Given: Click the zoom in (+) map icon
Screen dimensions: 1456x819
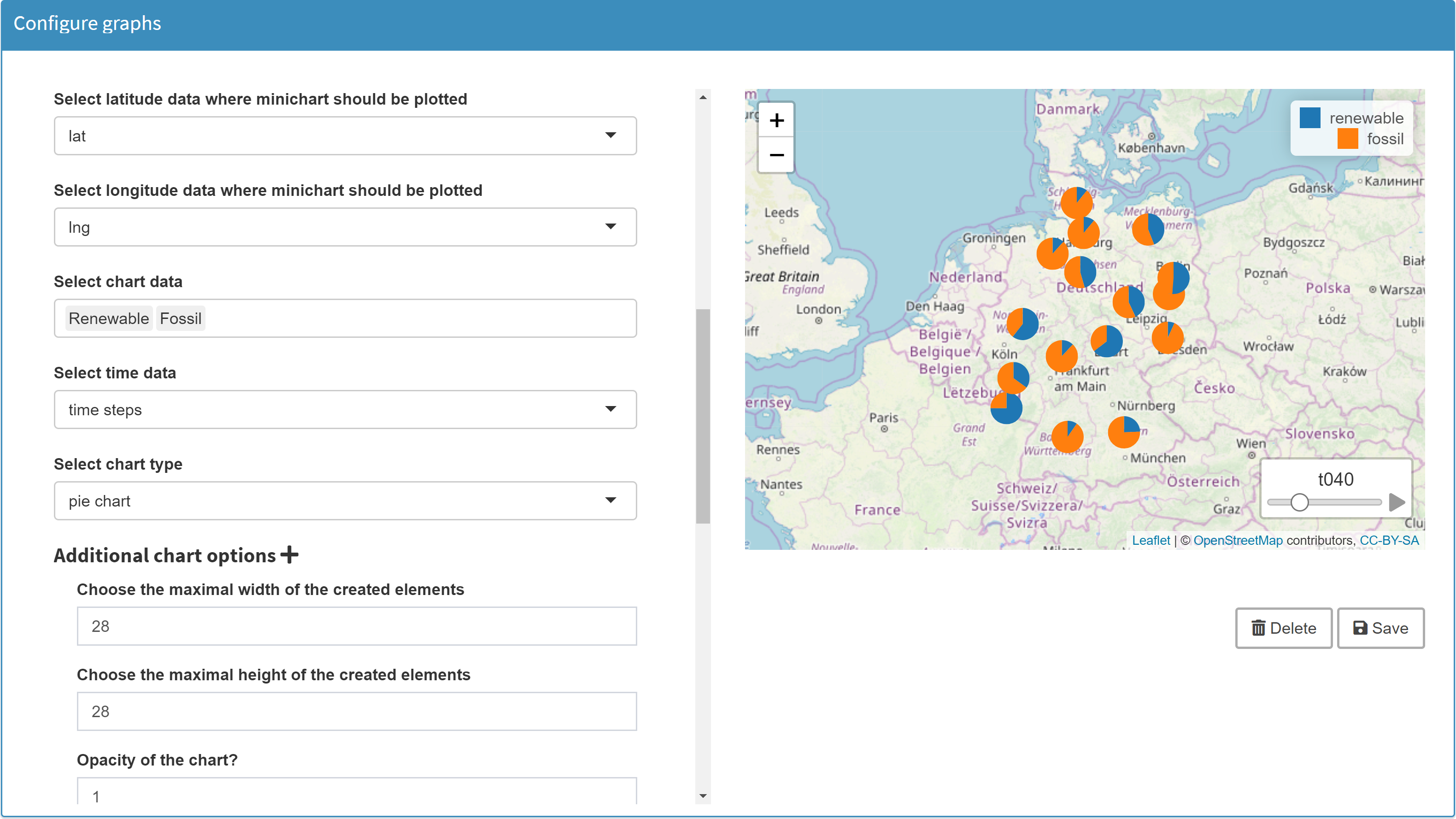Looking at the screenshot, I should pyautogui.click(x=776, y=119).
